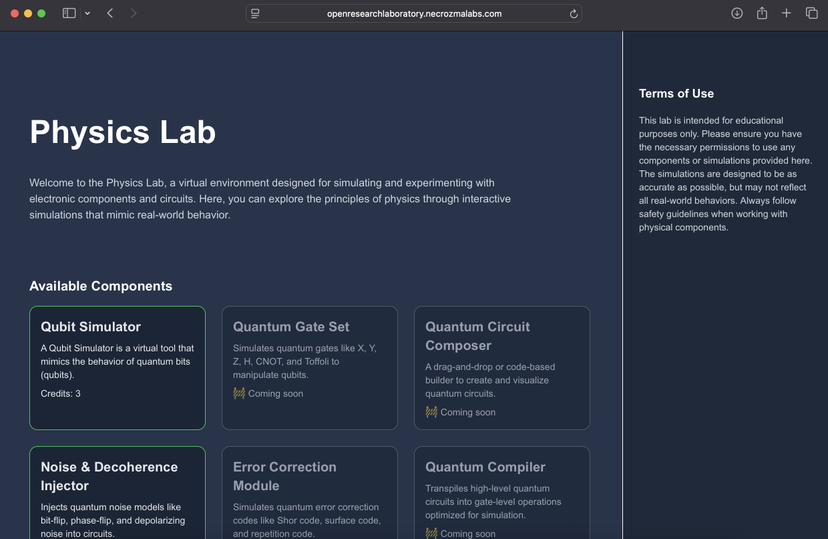The image size is (828, 539).
Task: Click the Terms of Use paragraph
Action: point(725,174)
